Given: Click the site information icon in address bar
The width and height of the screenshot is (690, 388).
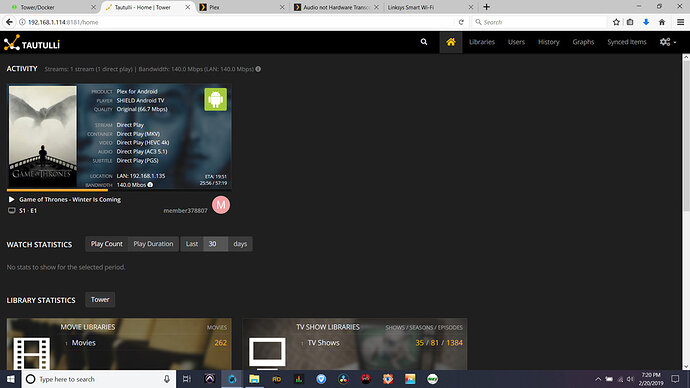Looking at the screenshot, I should [22, 22].
